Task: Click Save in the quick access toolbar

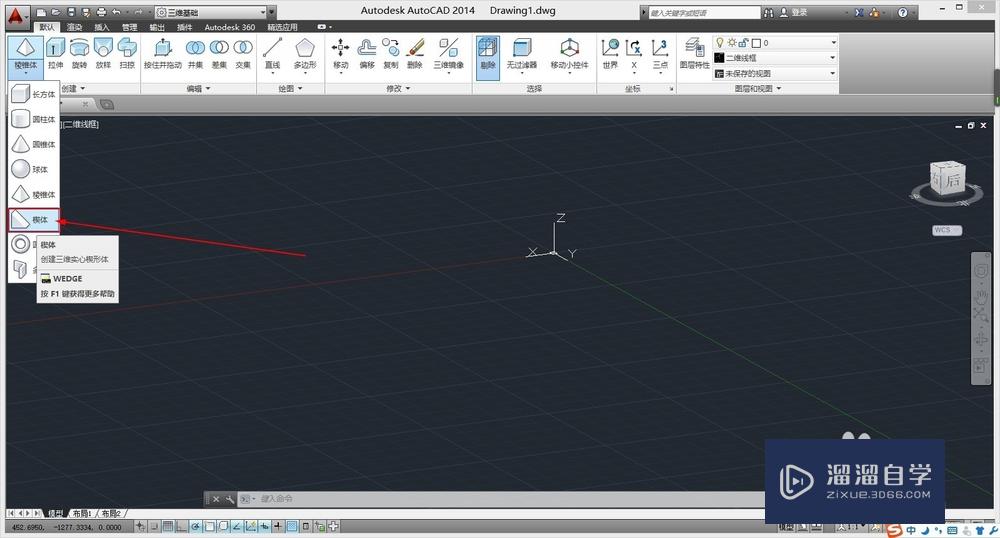Action: click(x=71, y=12)
